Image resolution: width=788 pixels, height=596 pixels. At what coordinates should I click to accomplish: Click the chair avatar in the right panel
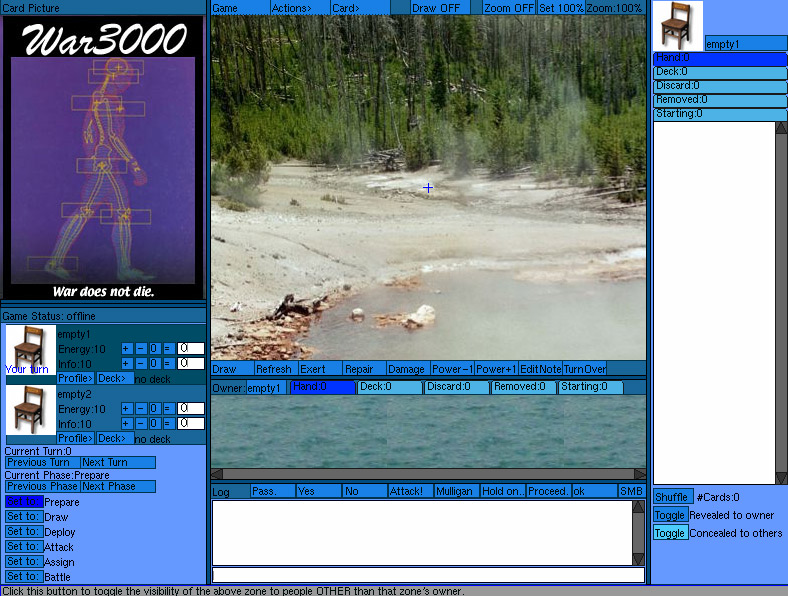[677, 26]
